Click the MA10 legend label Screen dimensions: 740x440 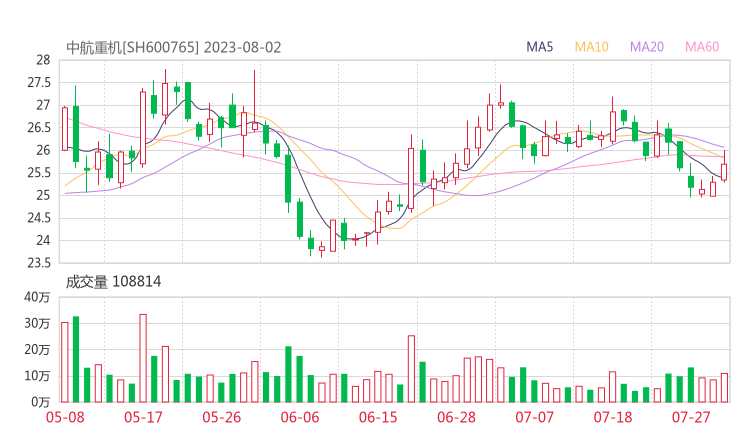(591, 47)
